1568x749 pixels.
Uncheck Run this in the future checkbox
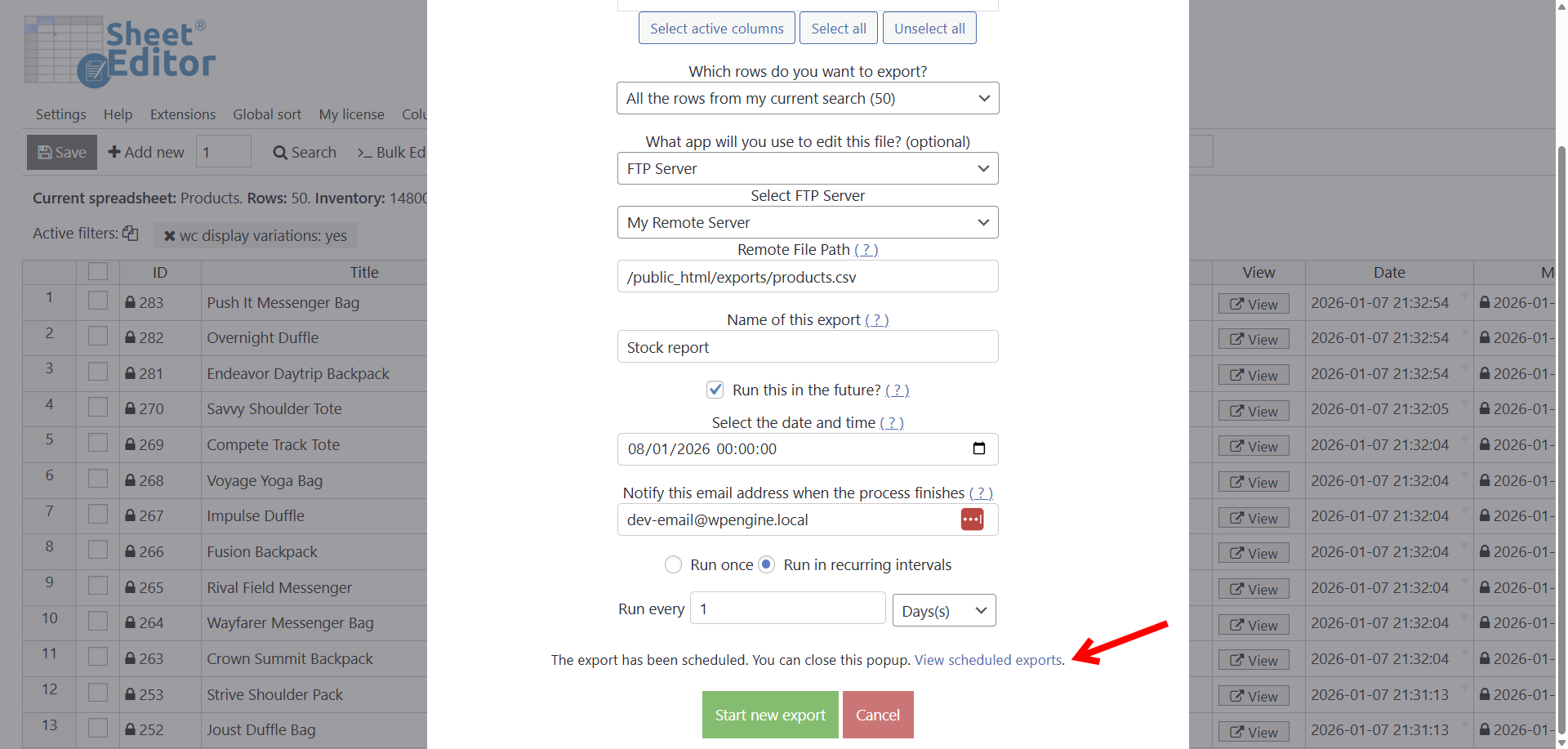(x=715, y=390)
